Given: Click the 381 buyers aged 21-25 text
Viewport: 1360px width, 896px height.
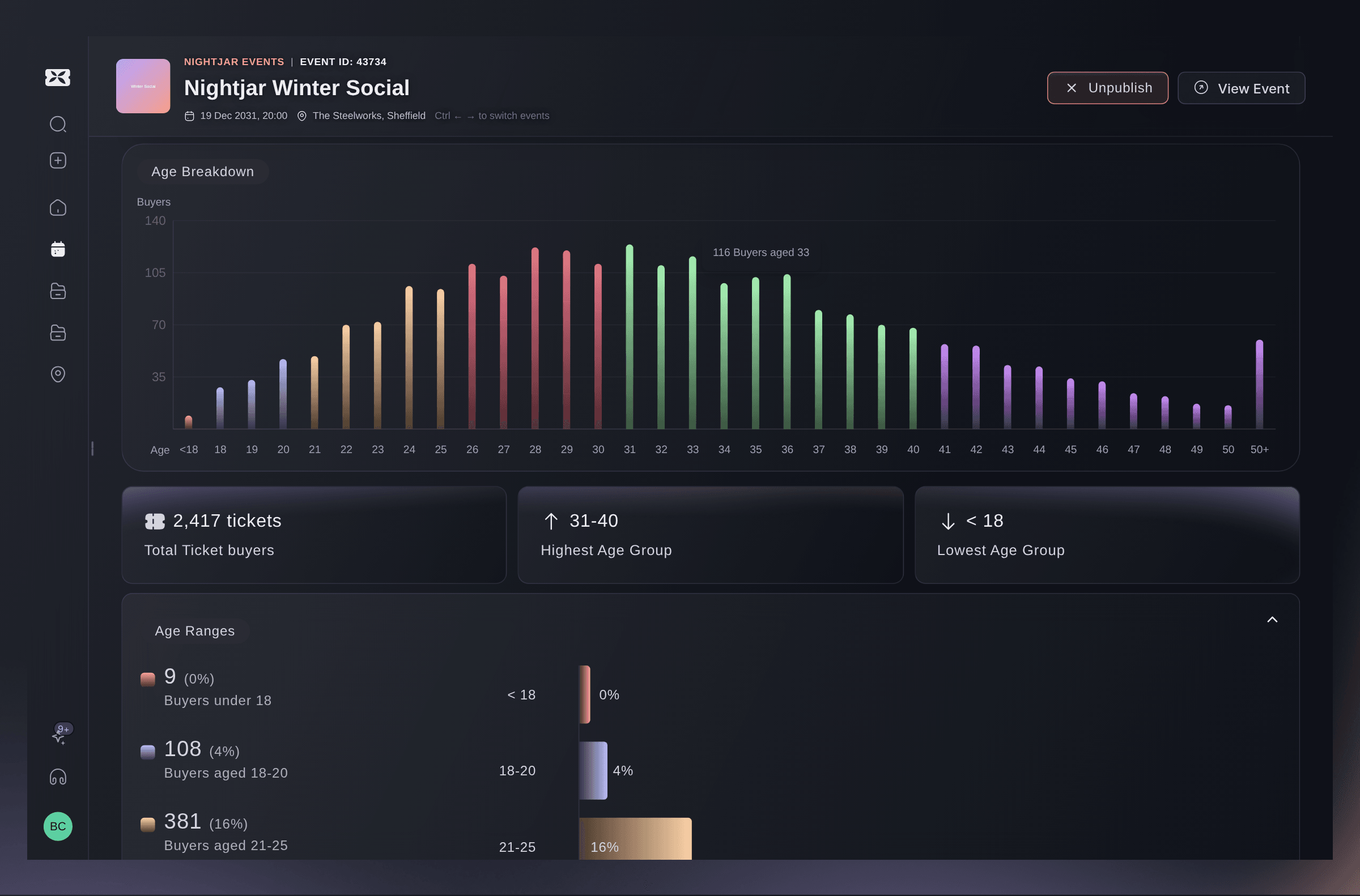Looking at the screenshot, I should [226, 831].
